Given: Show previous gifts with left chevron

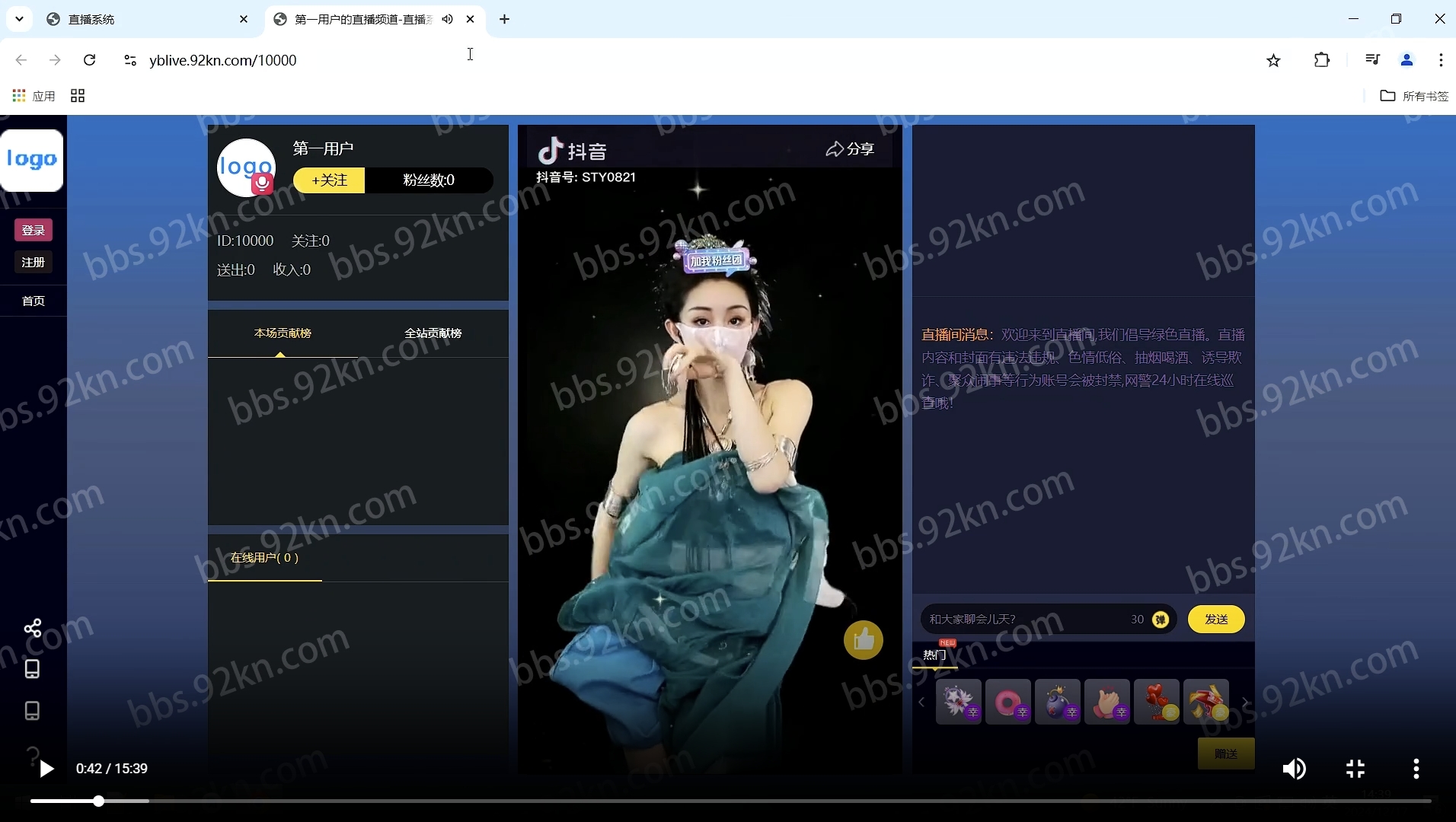Looking at the screenshot, I should pos(921,703).
